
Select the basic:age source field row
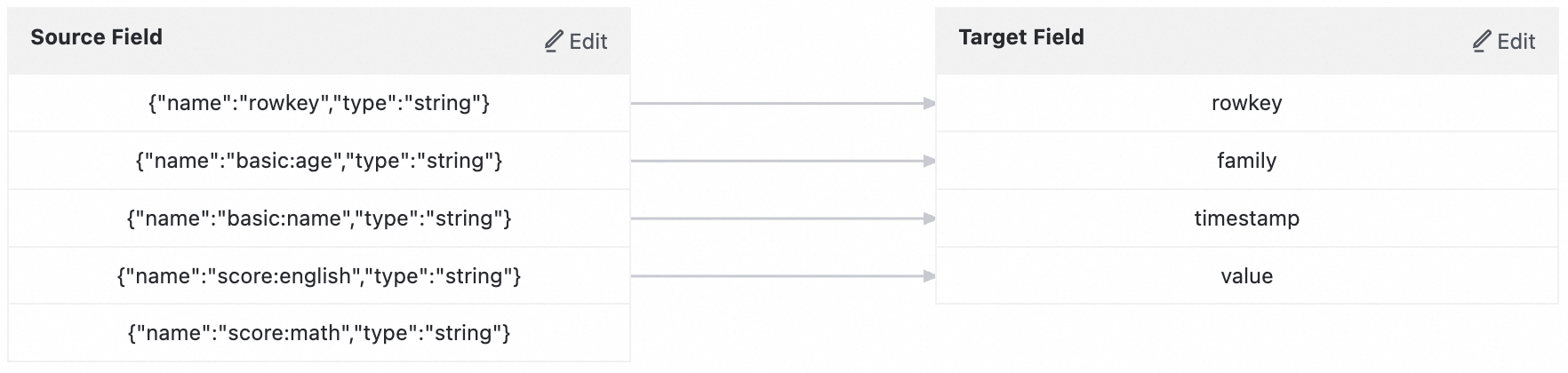(319, 161)
